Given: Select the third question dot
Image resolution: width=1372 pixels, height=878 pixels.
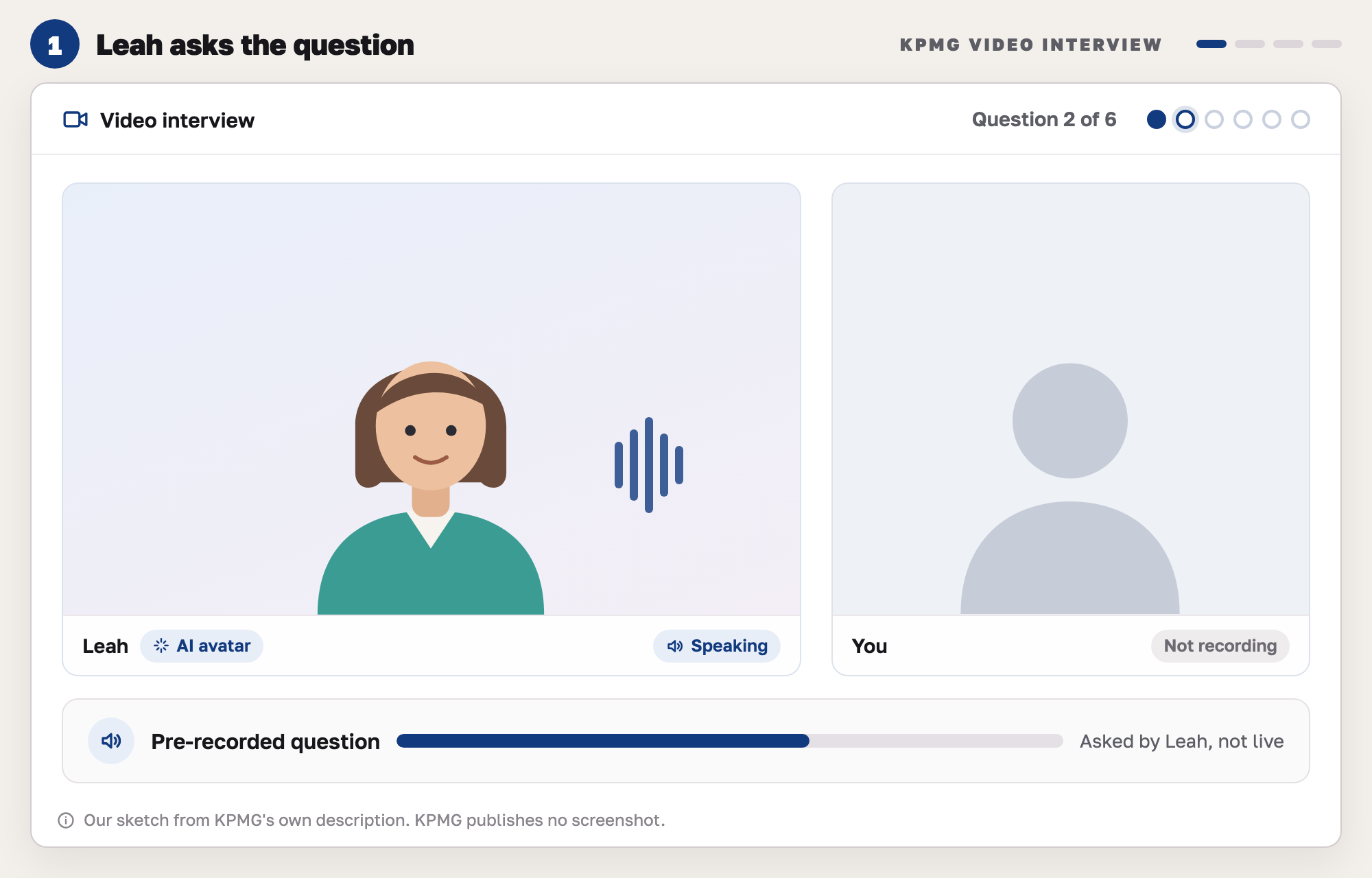Looking at the screenshot, I should (x=1214, y=119).
